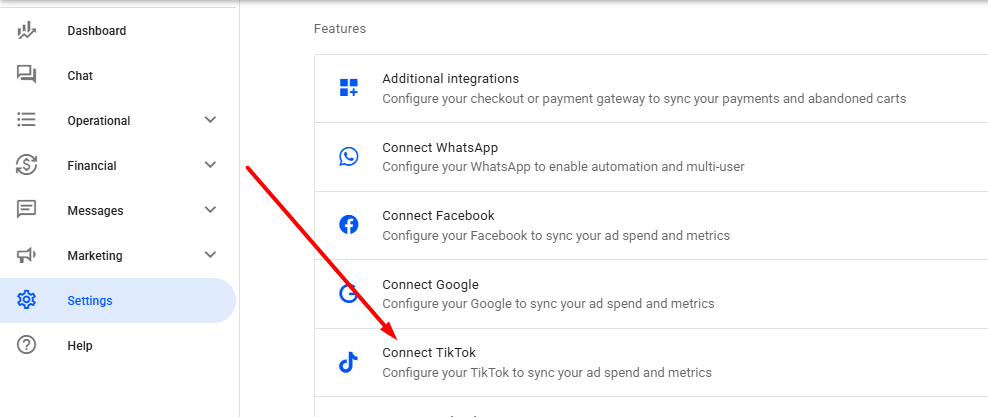
Task: Click the Settings gear icon
Action: point(27,301)
